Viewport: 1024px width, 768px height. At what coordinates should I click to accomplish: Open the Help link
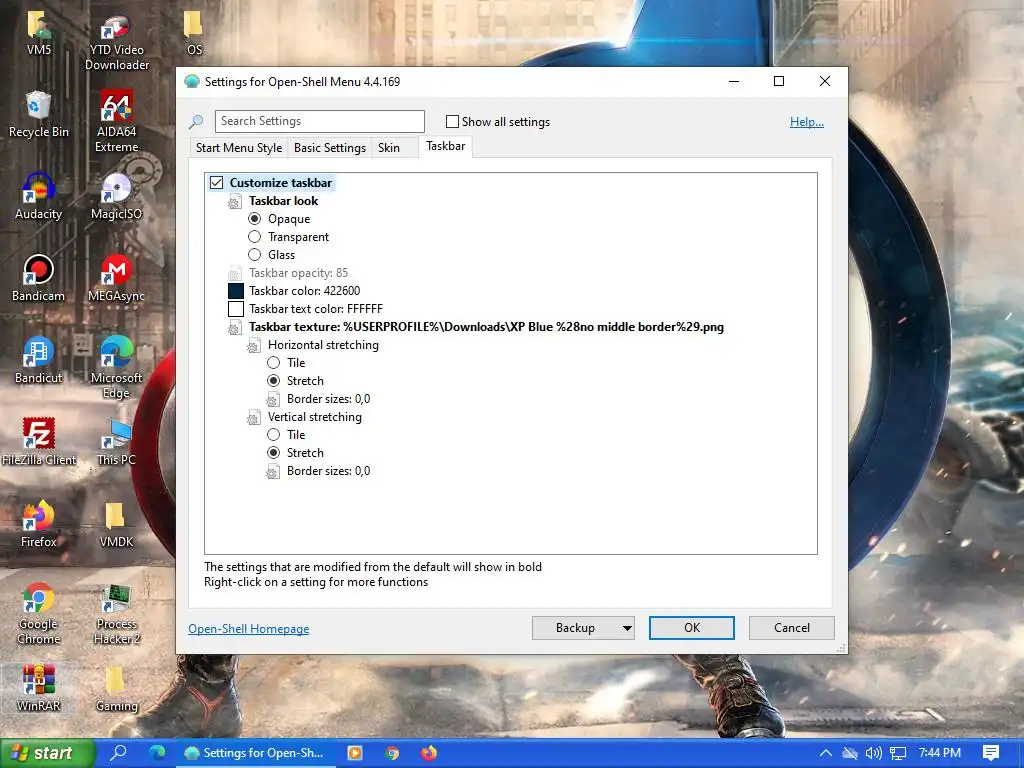point(807,121)
